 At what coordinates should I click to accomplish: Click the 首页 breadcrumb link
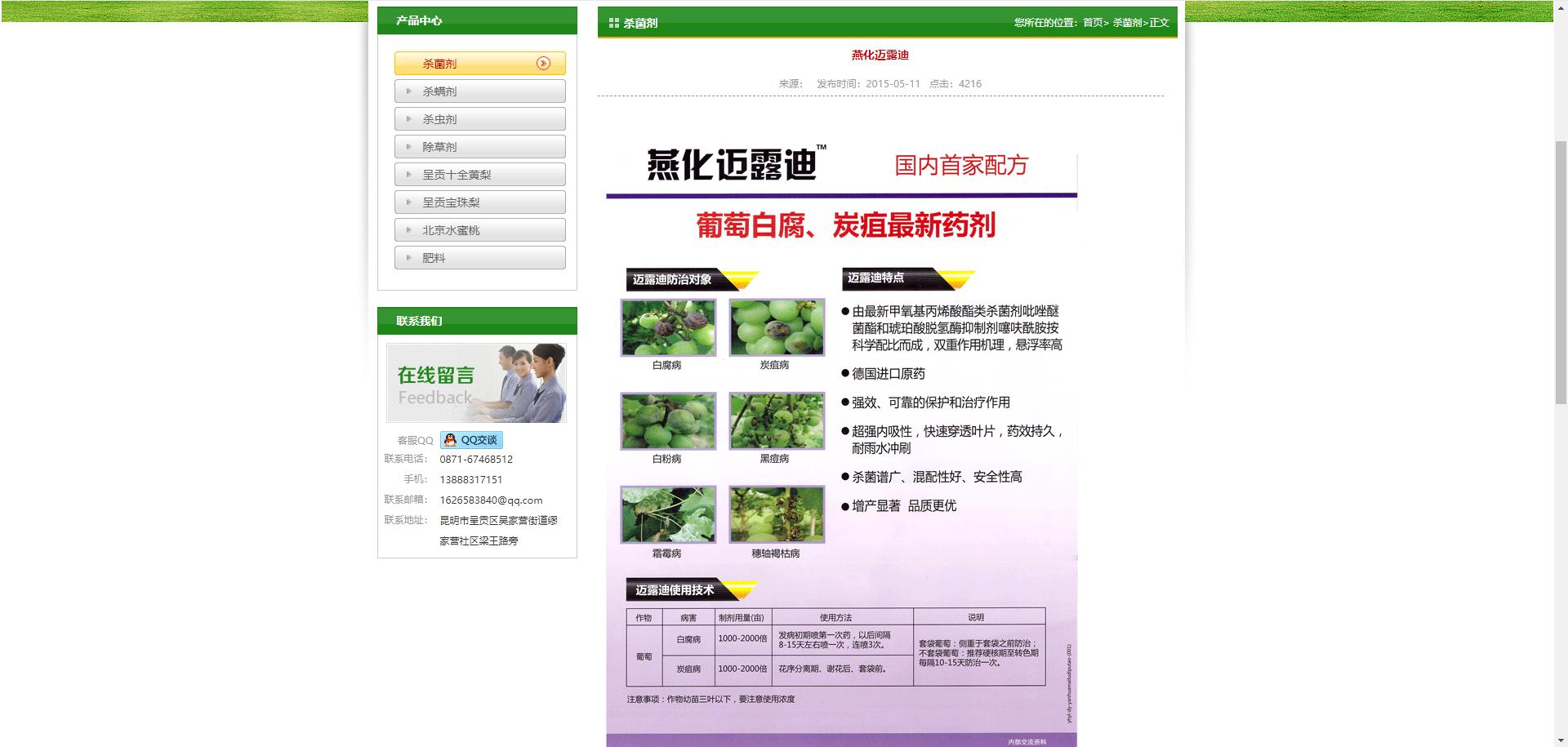tap(1093, 23)
